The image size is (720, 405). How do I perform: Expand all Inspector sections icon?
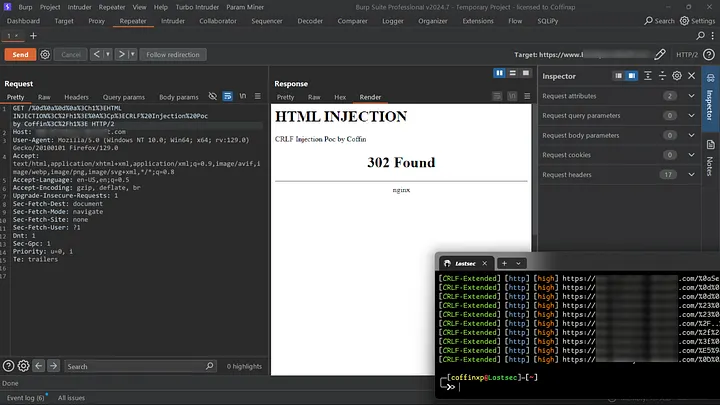click(x=647, y=76)
